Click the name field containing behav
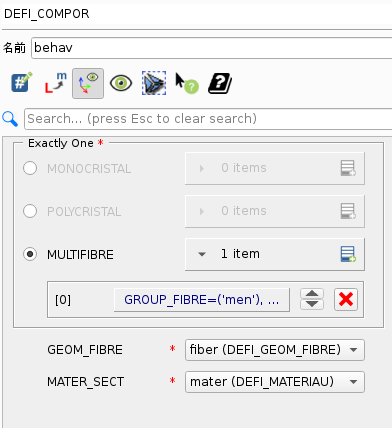Screen dimensions: 392x428 click(213, 48)
